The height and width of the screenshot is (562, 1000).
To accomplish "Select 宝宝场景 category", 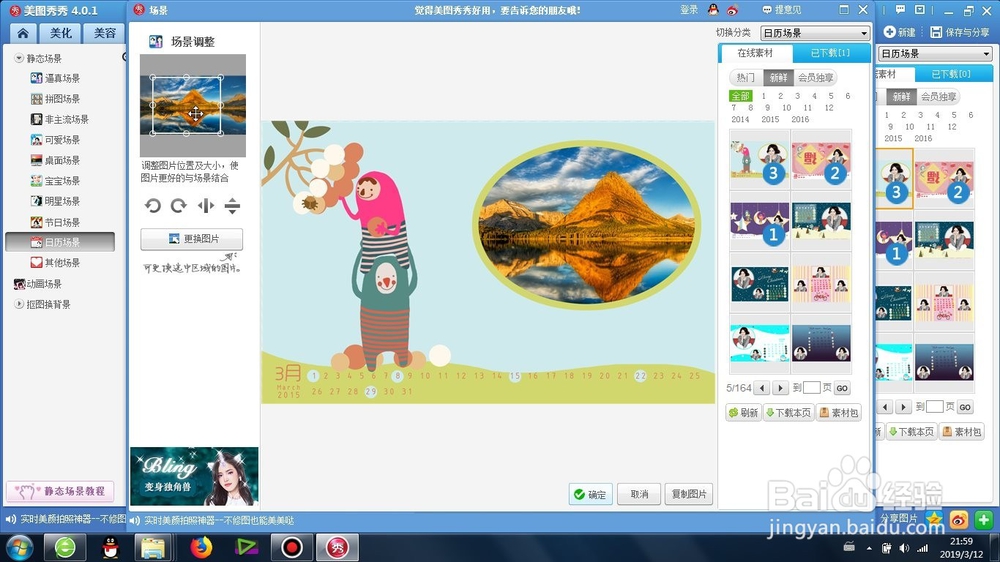I will 55,181.
